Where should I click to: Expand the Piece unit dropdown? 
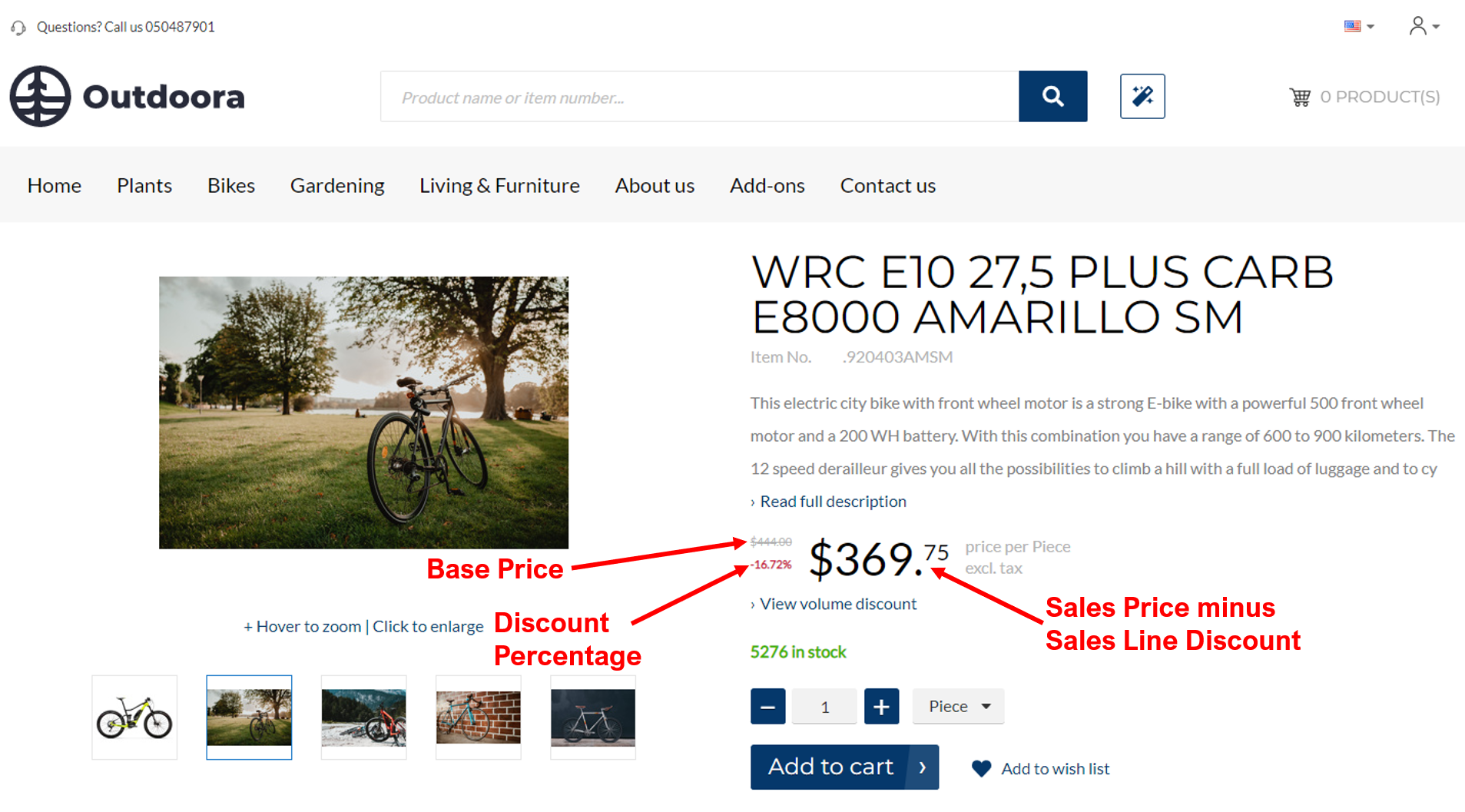958,706
